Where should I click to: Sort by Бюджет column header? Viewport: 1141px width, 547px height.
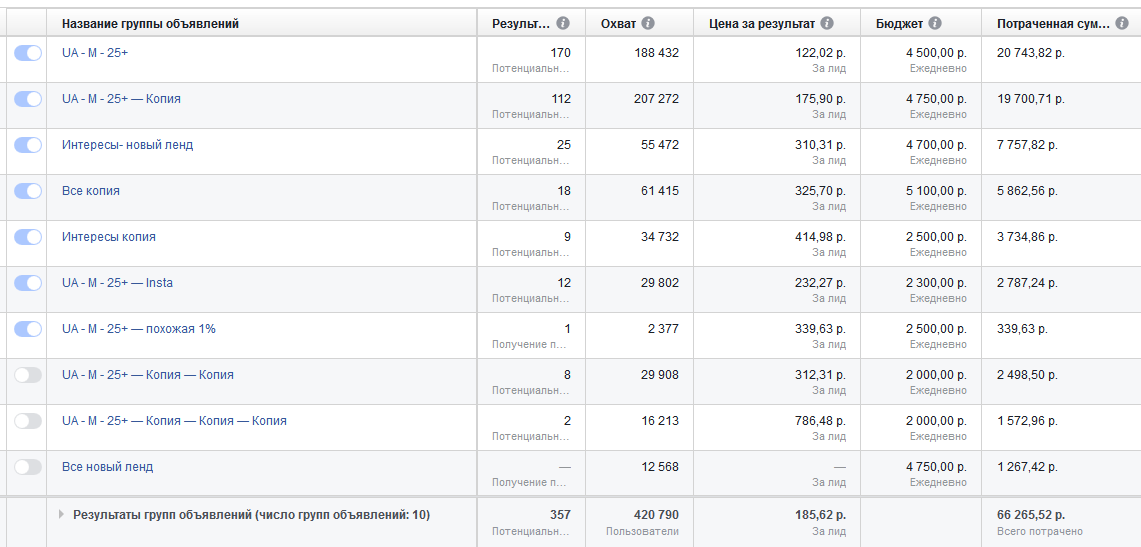click(898, 23)
